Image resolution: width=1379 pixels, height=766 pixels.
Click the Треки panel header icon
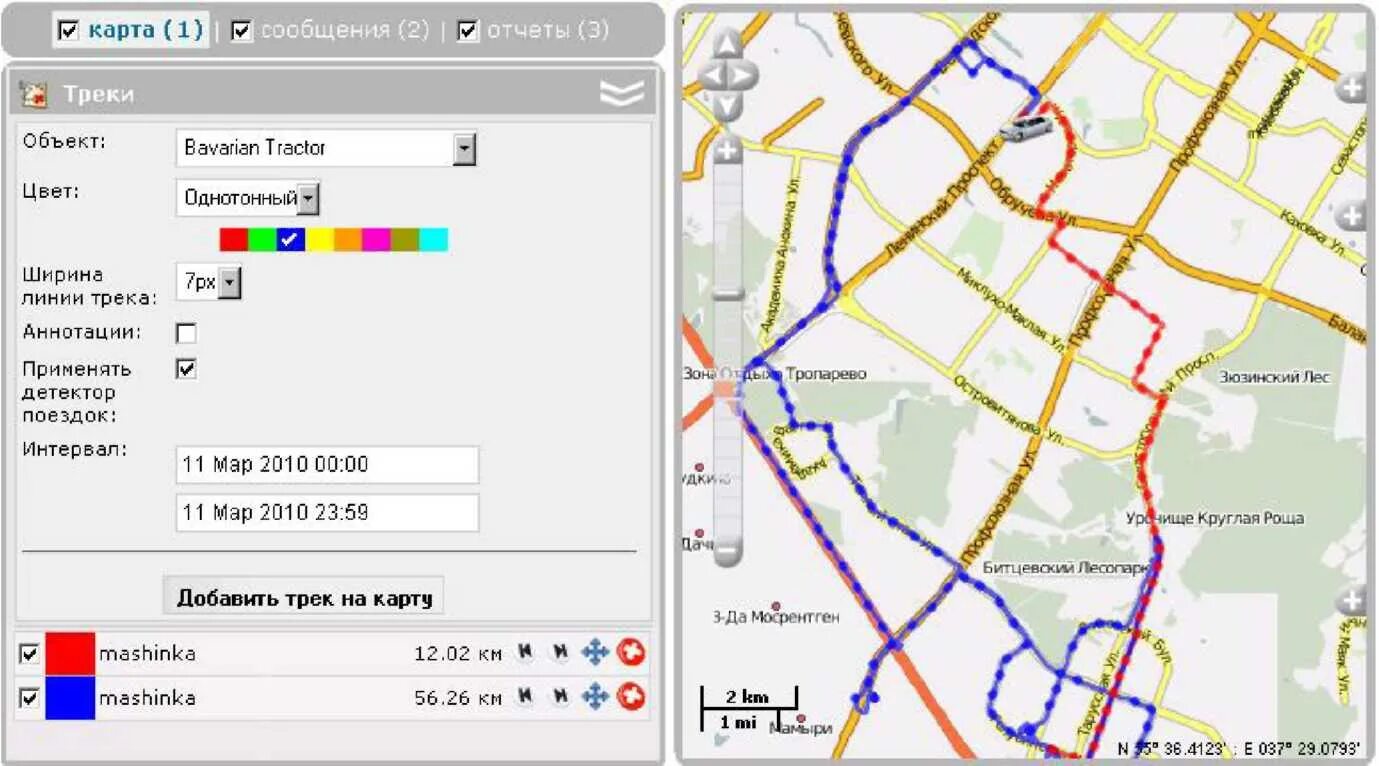34,94
